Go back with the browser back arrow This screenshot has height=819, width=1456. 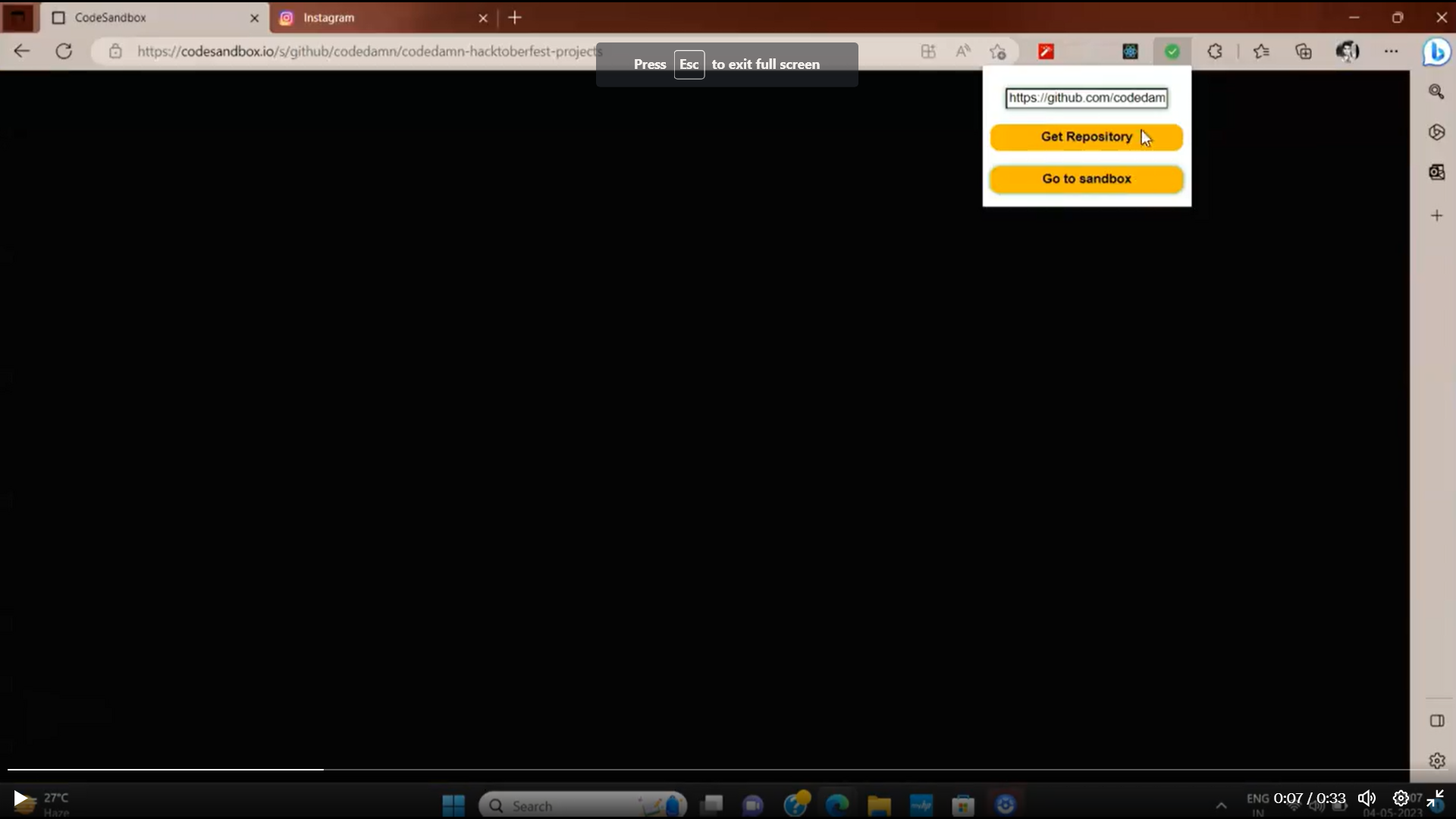coord(22,52)
